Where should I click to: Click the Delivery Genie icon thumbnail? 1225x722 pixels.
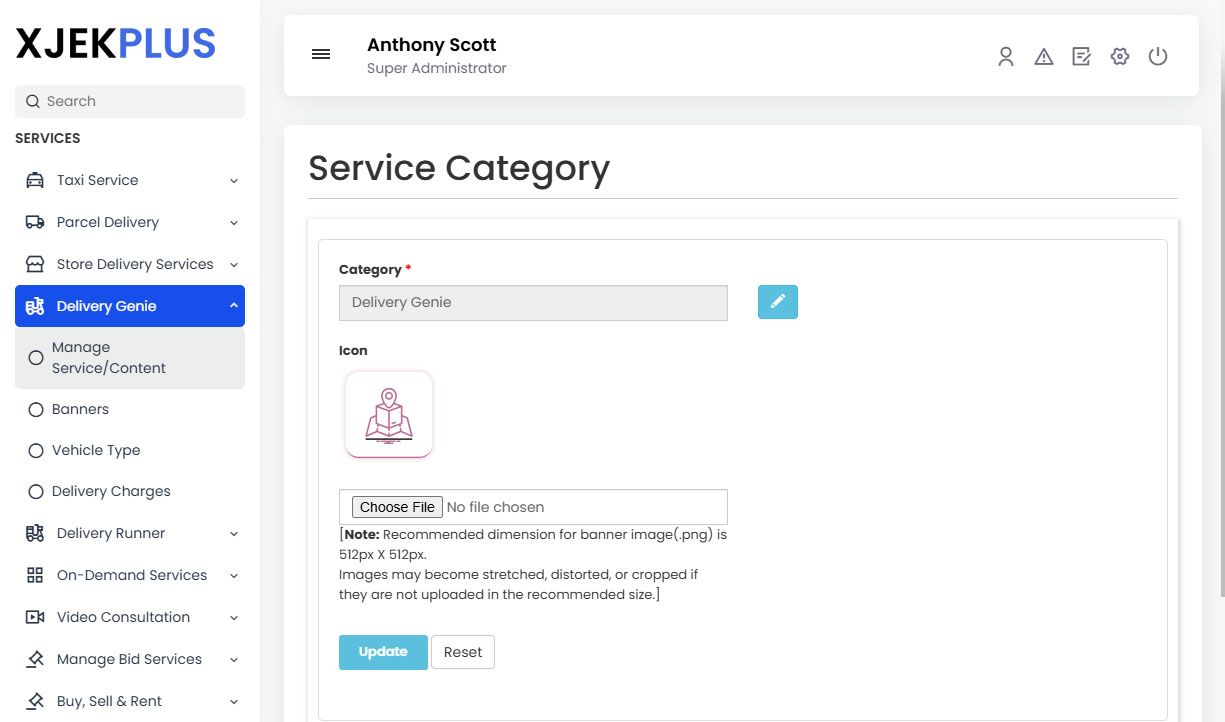(389, 414)
